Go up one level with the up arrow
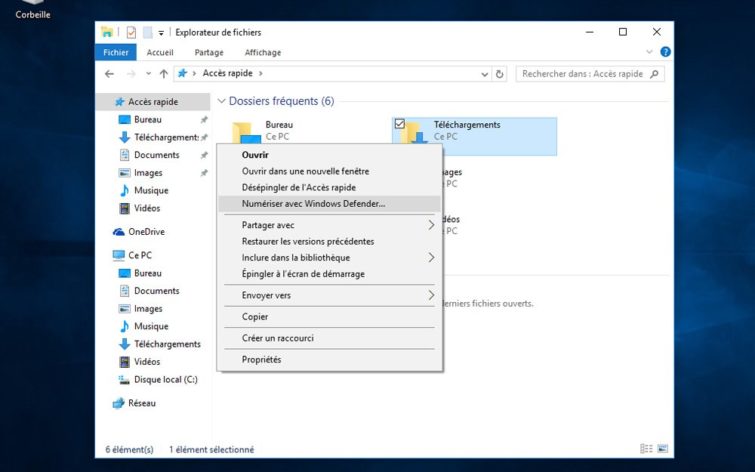 click(164, 74)
